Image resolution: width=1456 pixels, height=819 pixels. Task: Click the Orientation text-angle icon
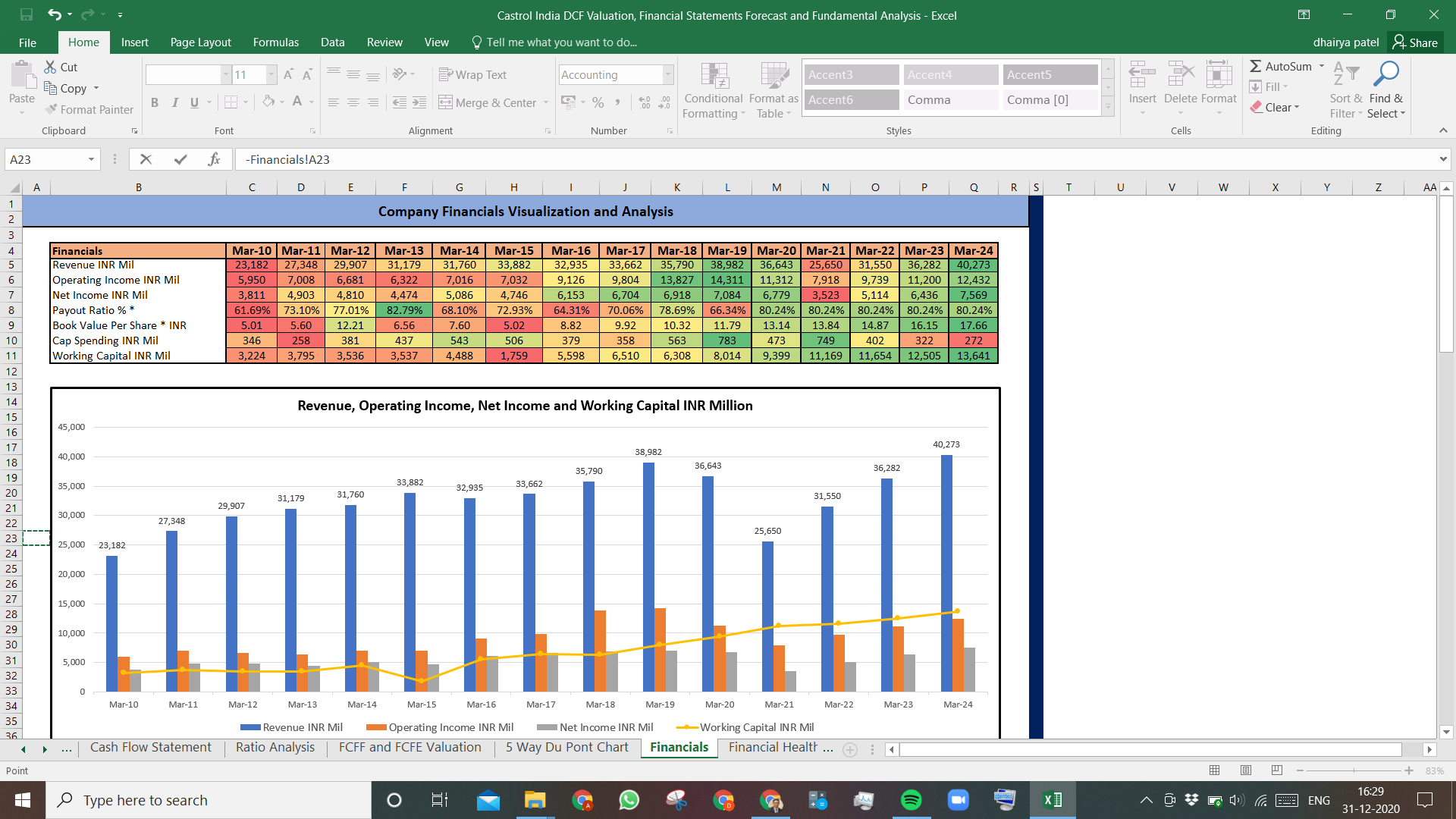tap(400, 74)
